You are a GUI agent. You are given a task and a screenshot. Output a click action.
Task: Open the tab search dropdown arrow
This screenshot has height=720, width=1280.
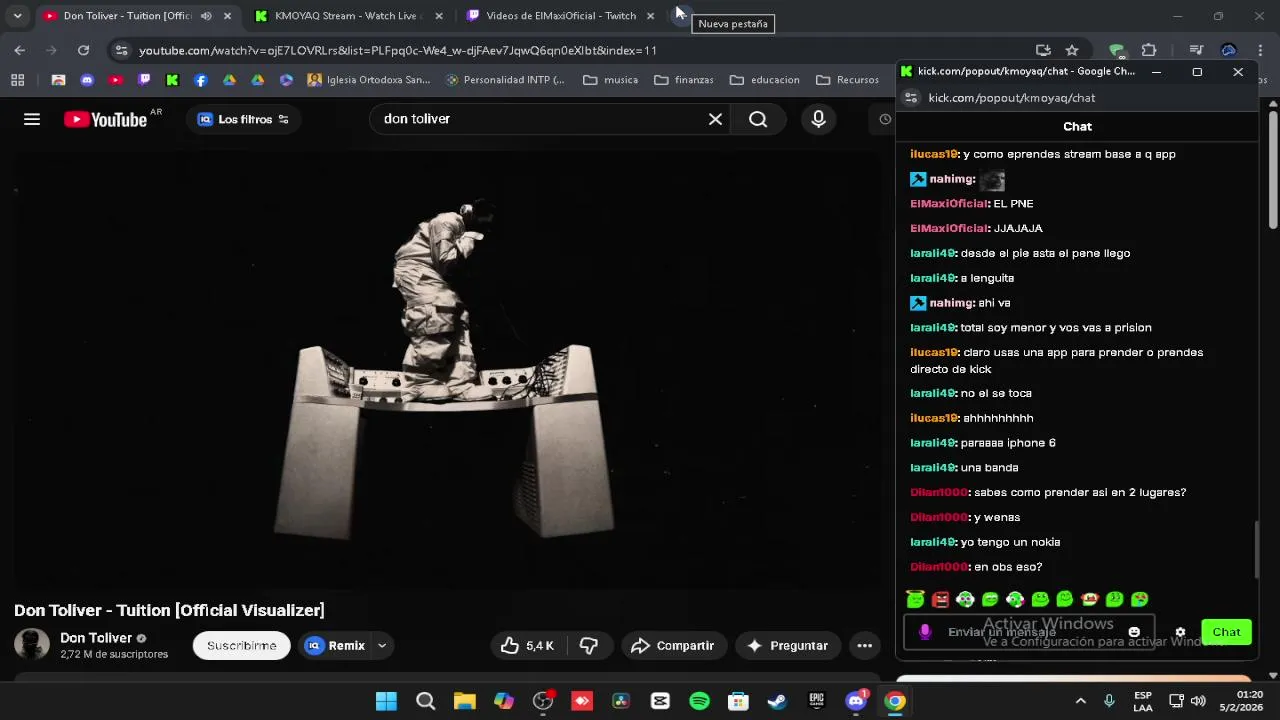(17, 16)
